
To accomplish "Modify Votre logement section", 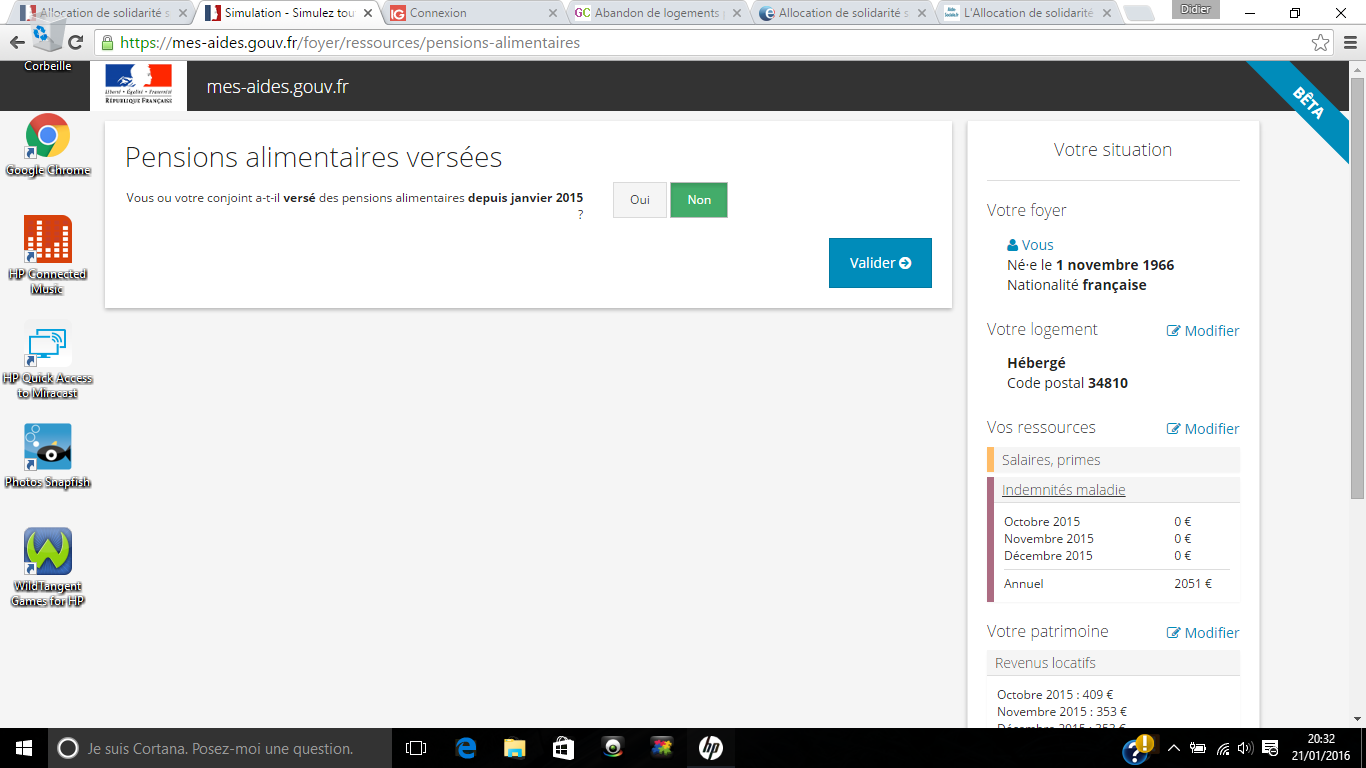I will pyautogui.click(x=1203, y=331).
